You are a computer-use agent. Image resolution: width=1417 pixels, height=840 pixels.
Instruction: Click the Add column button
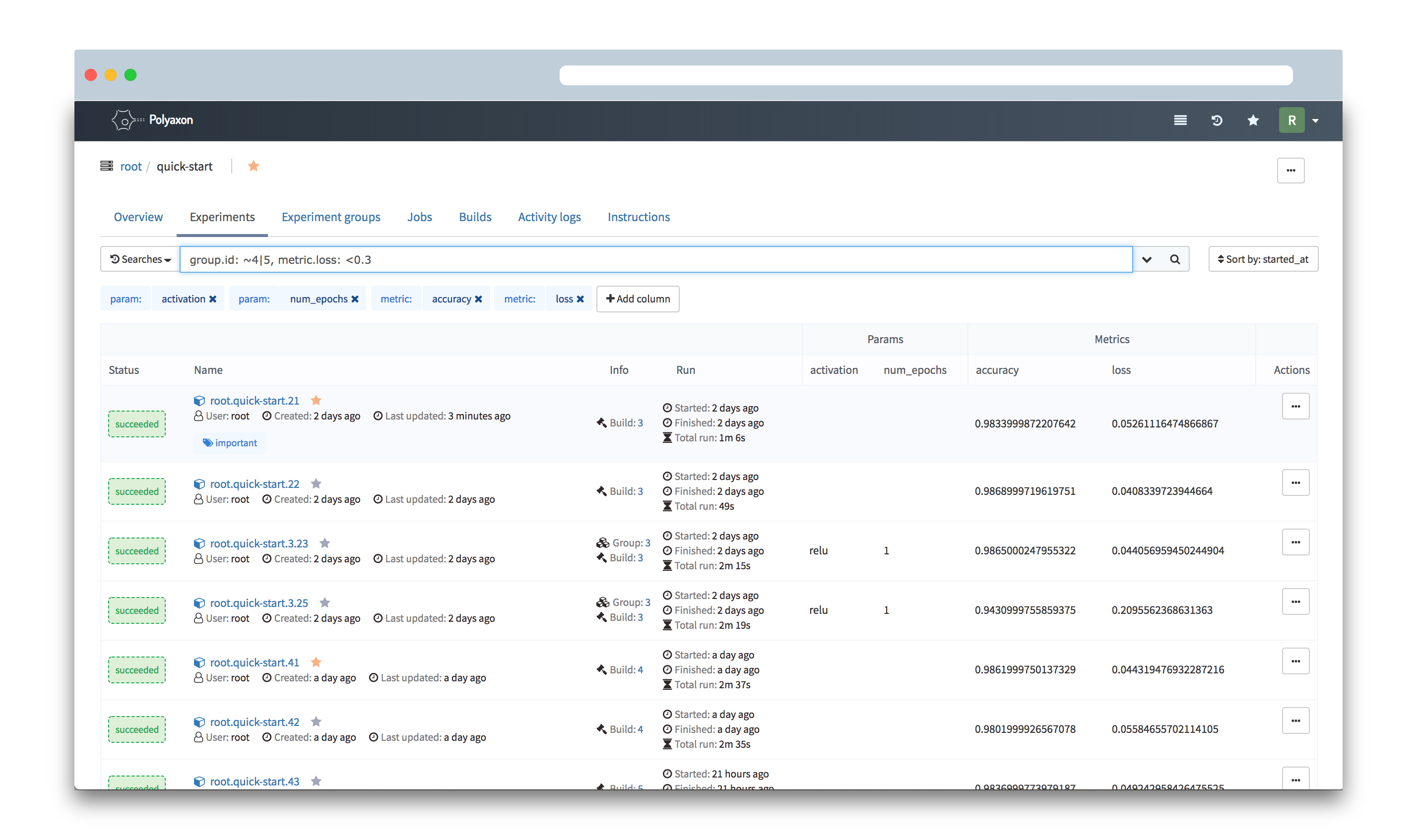638,299
